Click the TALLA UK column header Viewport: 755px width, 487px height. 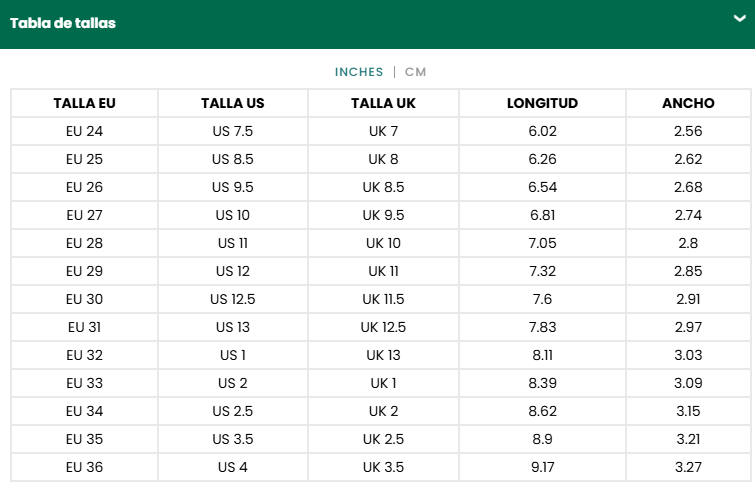point(383,103)
